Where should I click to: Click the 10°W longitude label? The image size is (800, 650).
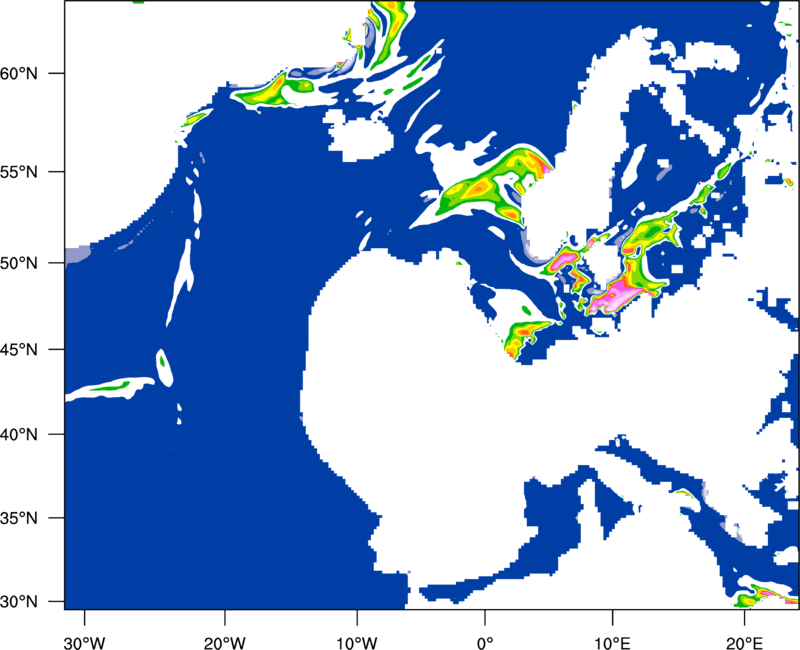click(357, 643)
